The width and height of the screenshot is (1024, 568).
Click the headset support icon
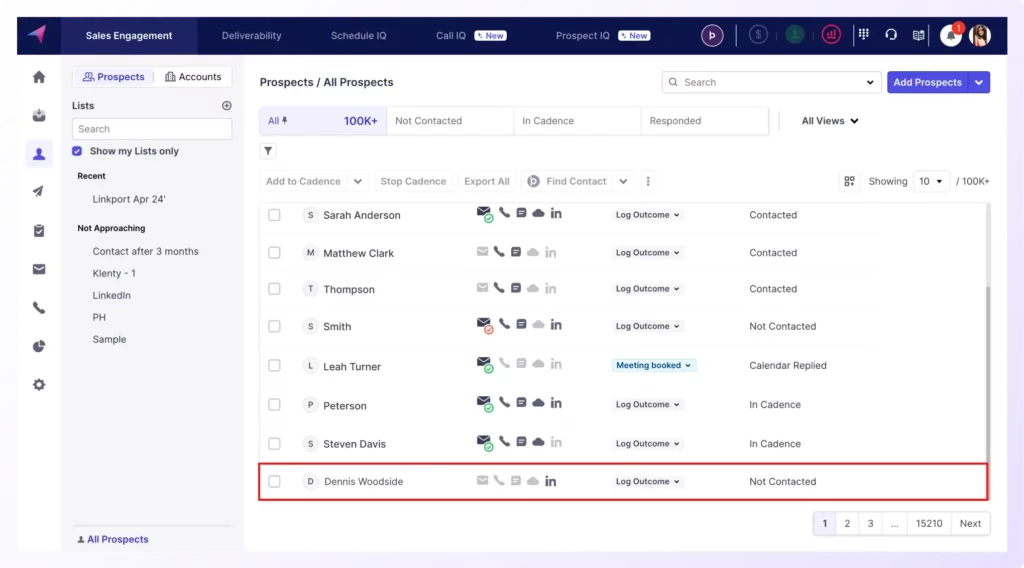pos(891,35)
